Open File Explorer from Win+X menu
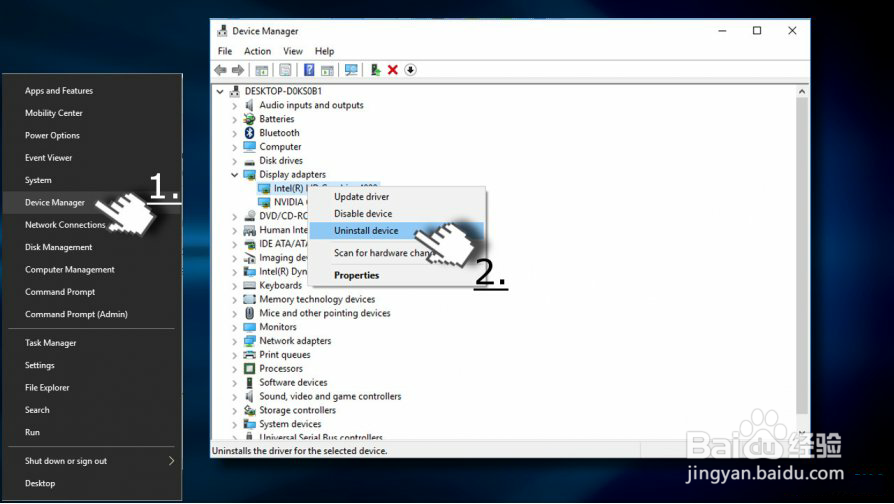The image size is (894, 504). [x=92, y=388]
